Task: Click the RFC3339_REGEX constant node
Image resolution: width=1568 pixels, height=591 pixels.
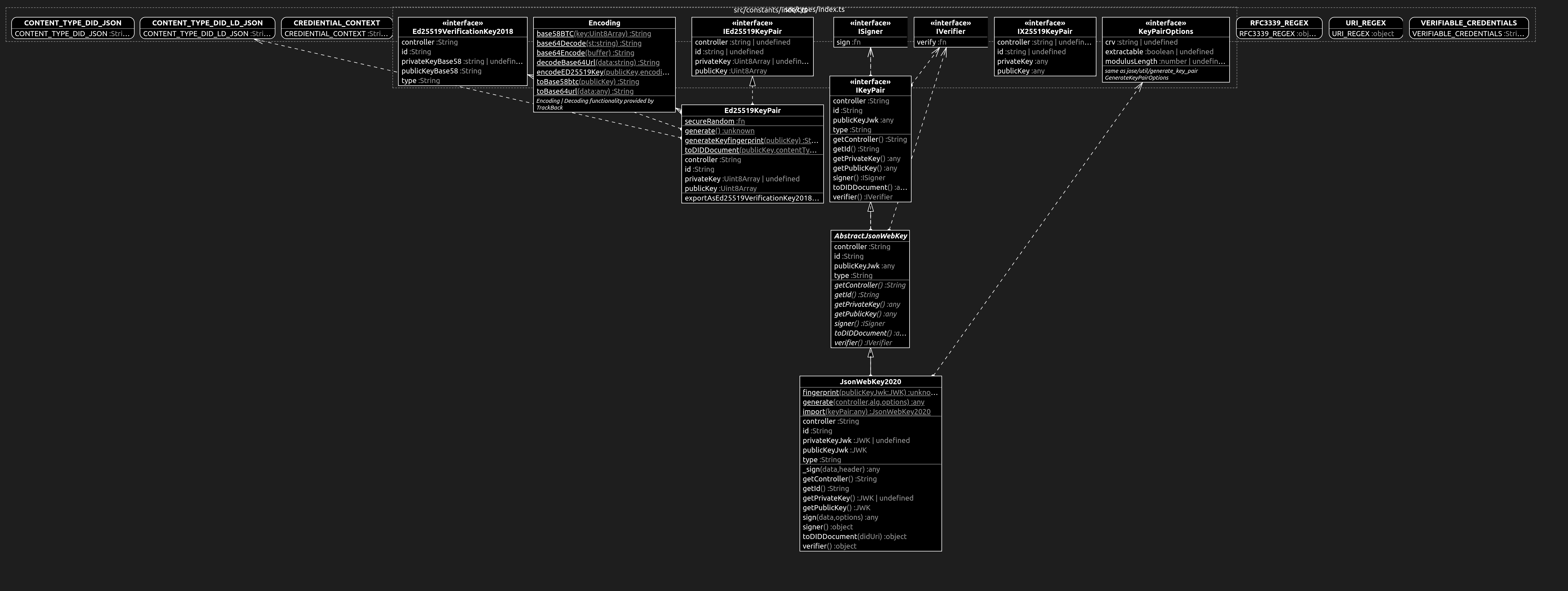Action: (1279, 23)
